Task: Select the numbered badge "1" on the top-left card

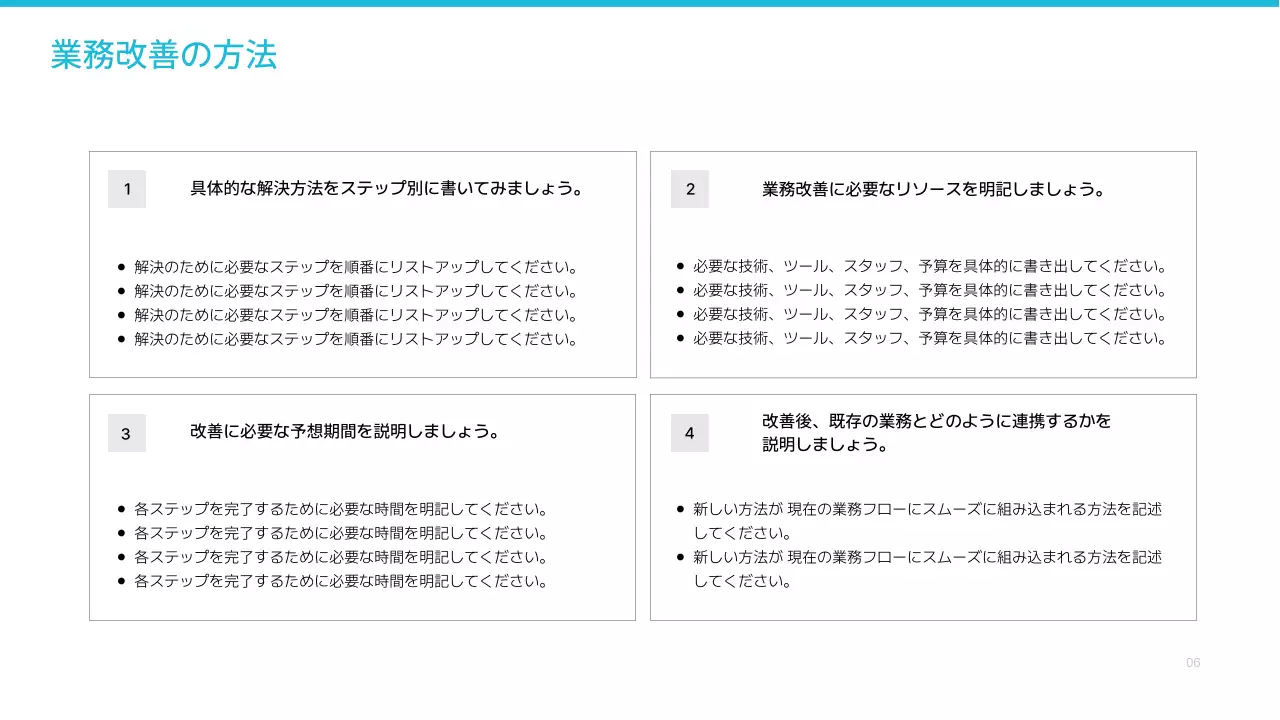Action: tap(126, 188)
